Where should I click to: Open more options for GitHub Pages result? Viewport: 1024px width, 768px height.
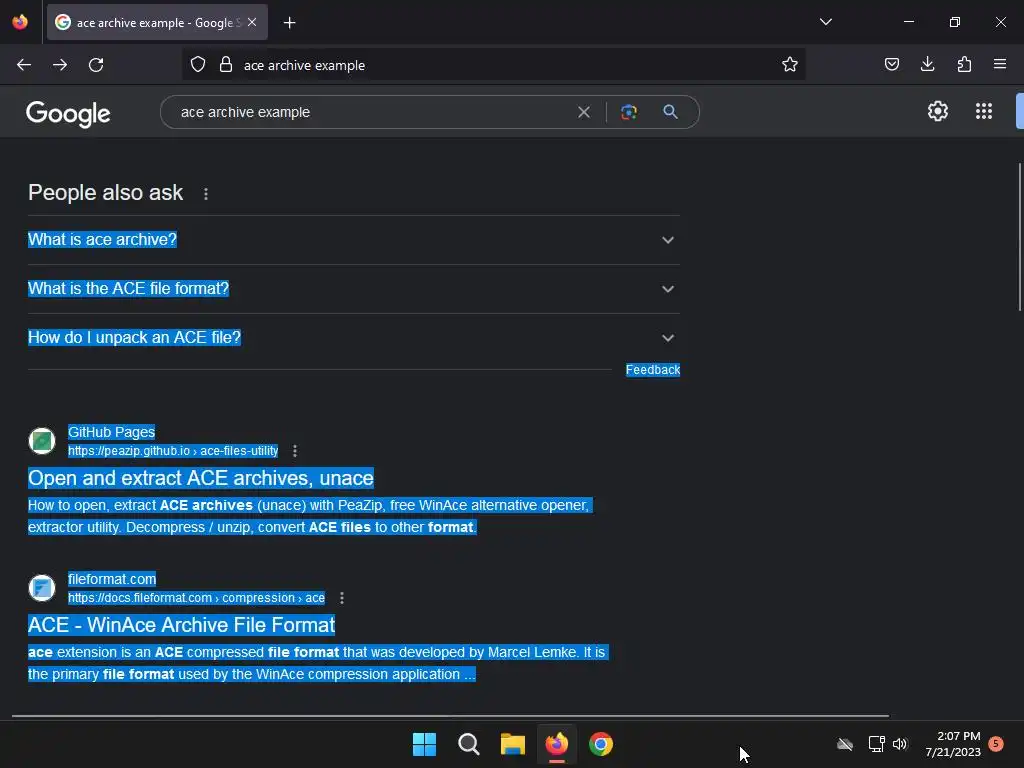(x=295, y=451)
